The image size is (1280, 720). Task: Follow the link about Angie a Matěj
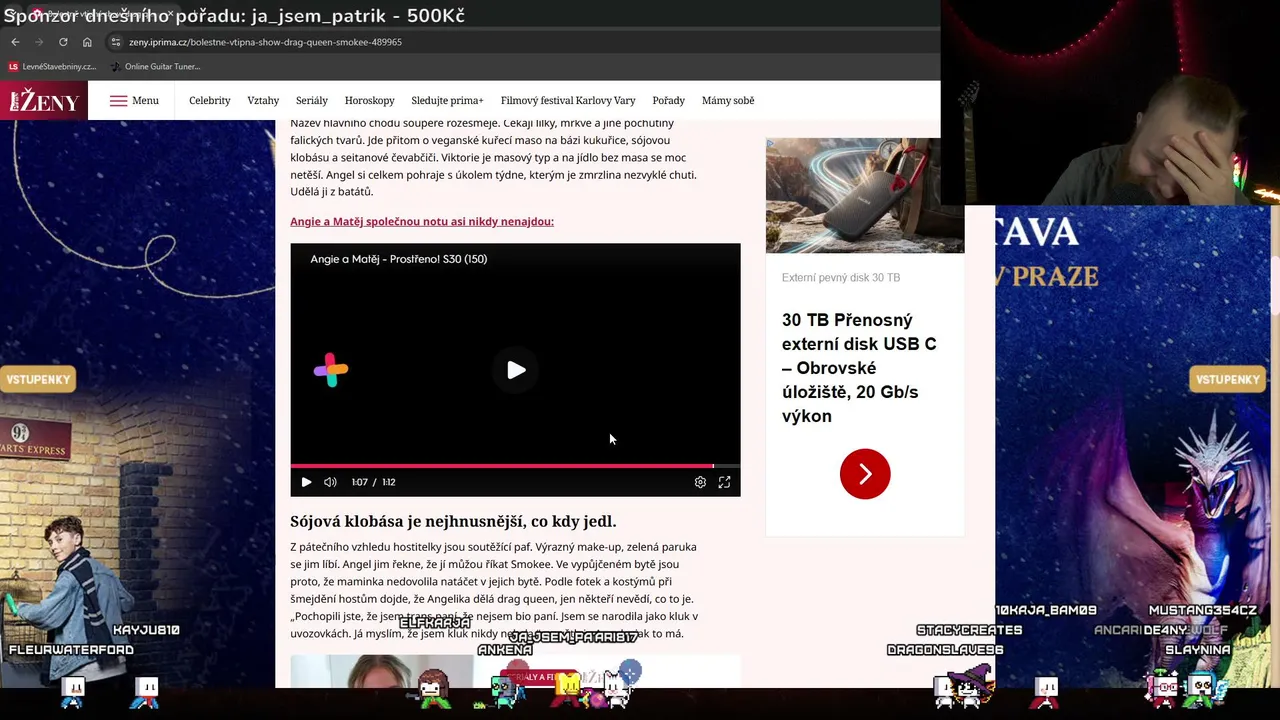click(x=422, y=221)
